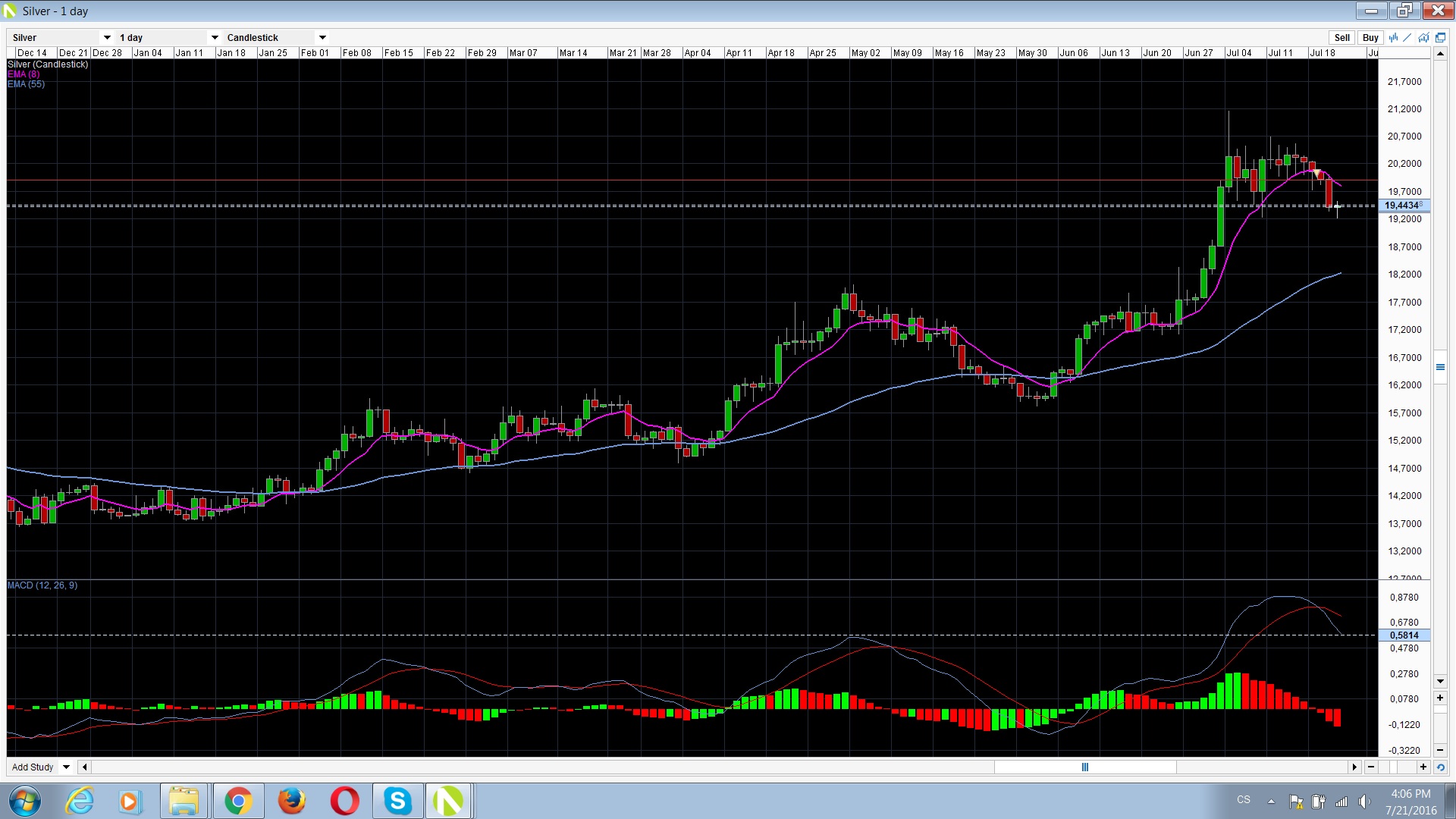Click the horizontal scrollbar left arrow
The image size is (1456, 819).
[85, 767]
